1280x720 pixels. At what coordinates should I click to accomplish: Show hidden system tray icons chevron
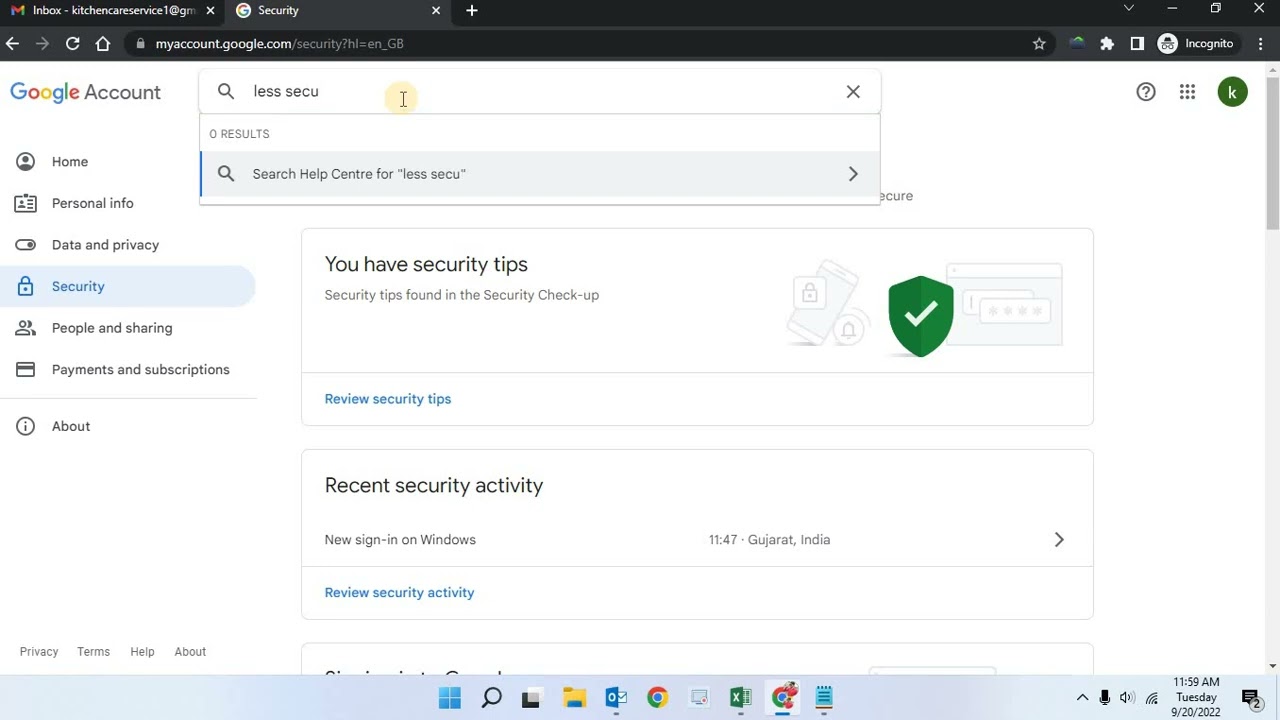(x=1082, y=698)
